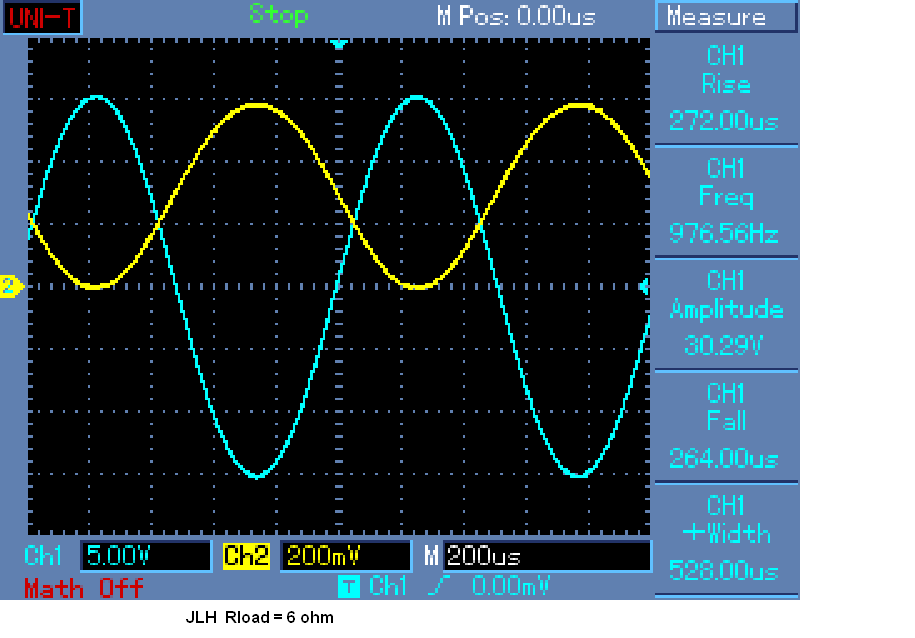Image resolution: width=915 pixels, height=638 pixels.
Task: Click the yellow channel 2 ground marker
Action: [x=12, y=286]
